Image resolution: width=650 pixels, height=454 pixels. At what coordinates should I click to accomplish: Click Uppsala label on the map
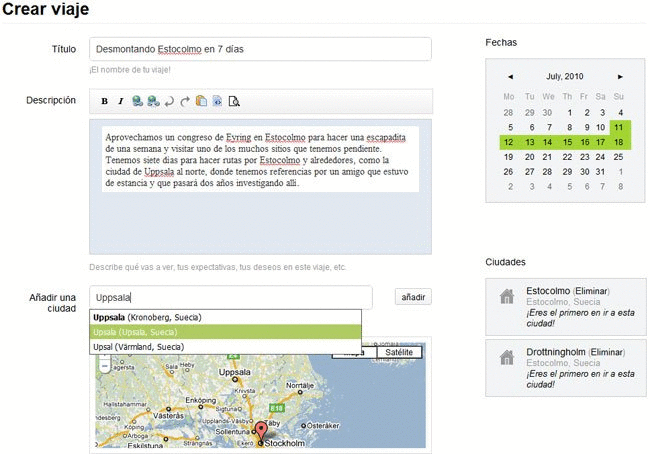pyautogui.click(x=235, y=372)
